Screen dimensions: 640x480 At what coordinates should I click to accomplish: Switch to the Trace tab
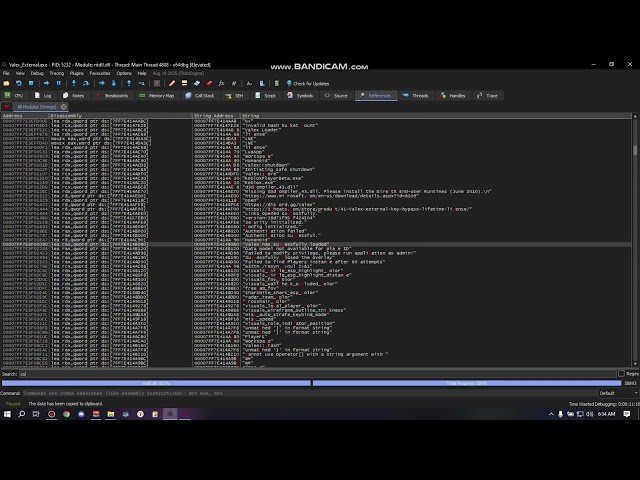[x=488, y=96]
